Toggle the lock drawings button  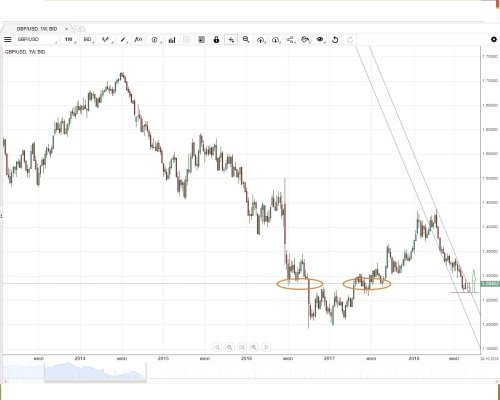point(216,40)
